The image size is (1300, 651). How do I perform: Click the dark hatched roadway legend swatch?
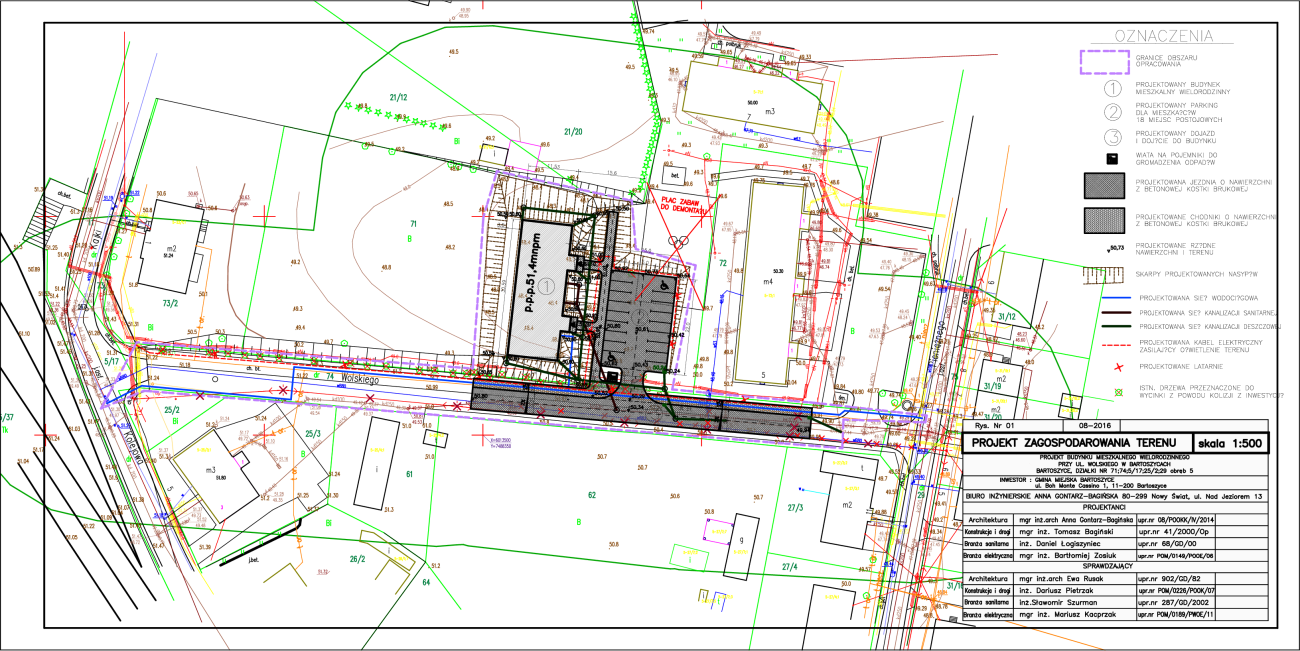(x=1102, y=184)
